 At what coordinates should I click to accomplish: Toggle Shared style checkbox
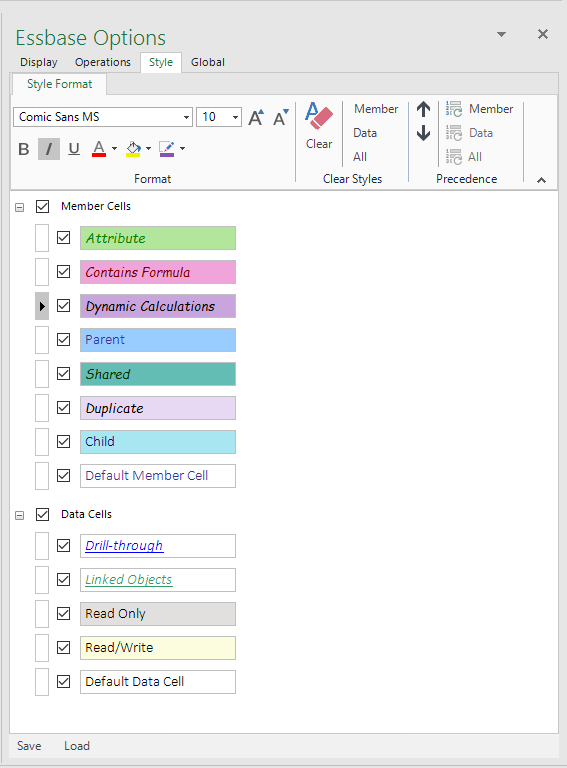pos(64,374)
